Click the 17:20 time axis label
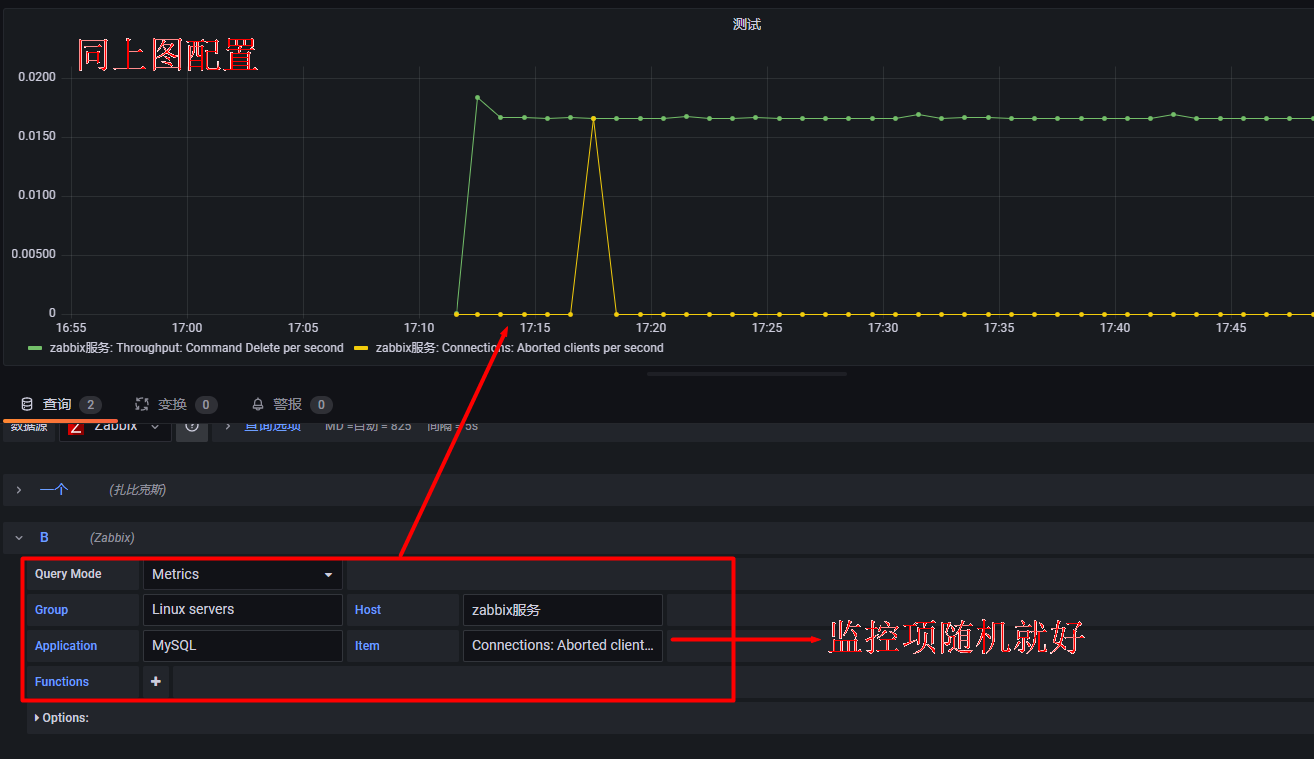This screenshot has width=1314, height=759. coord(651,328)
